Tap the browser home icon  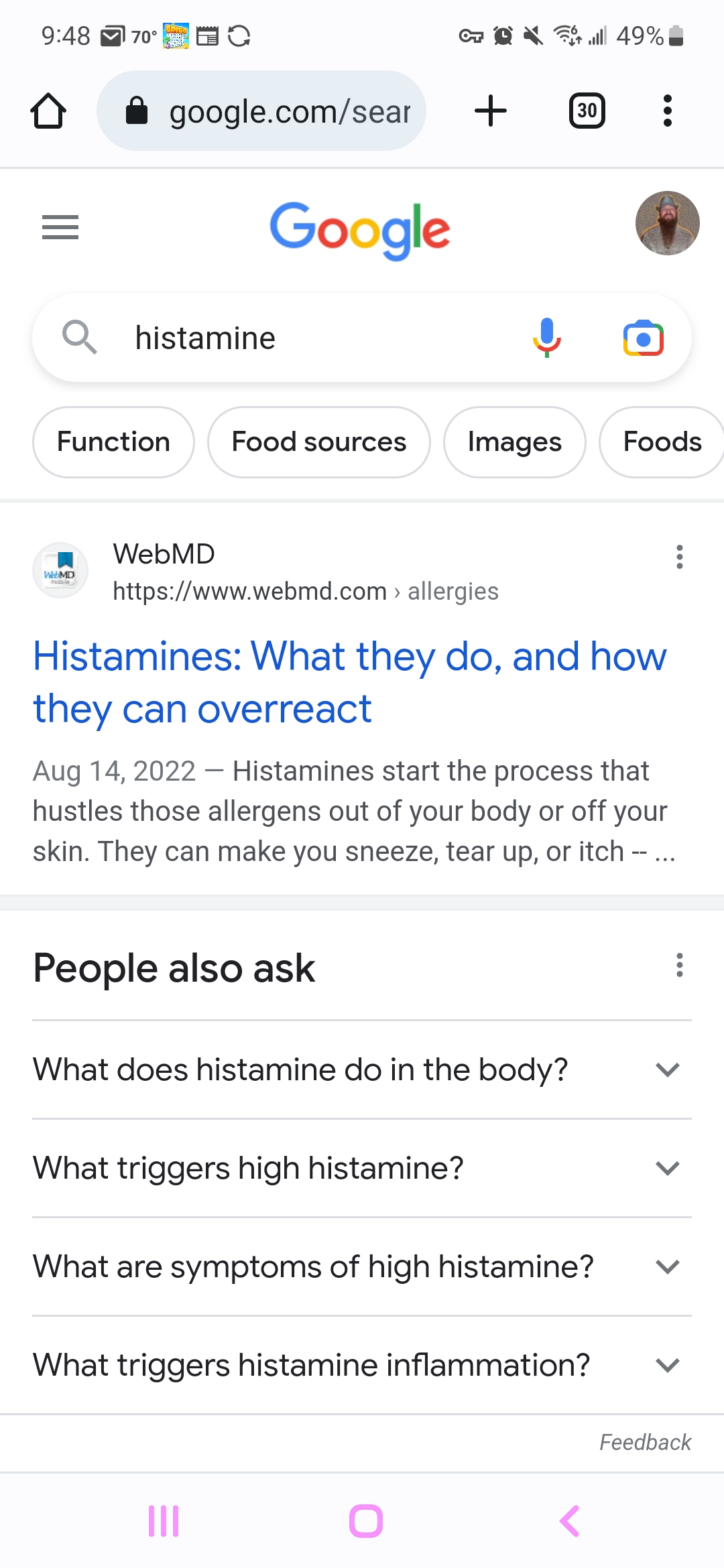(x=48, y=111)
